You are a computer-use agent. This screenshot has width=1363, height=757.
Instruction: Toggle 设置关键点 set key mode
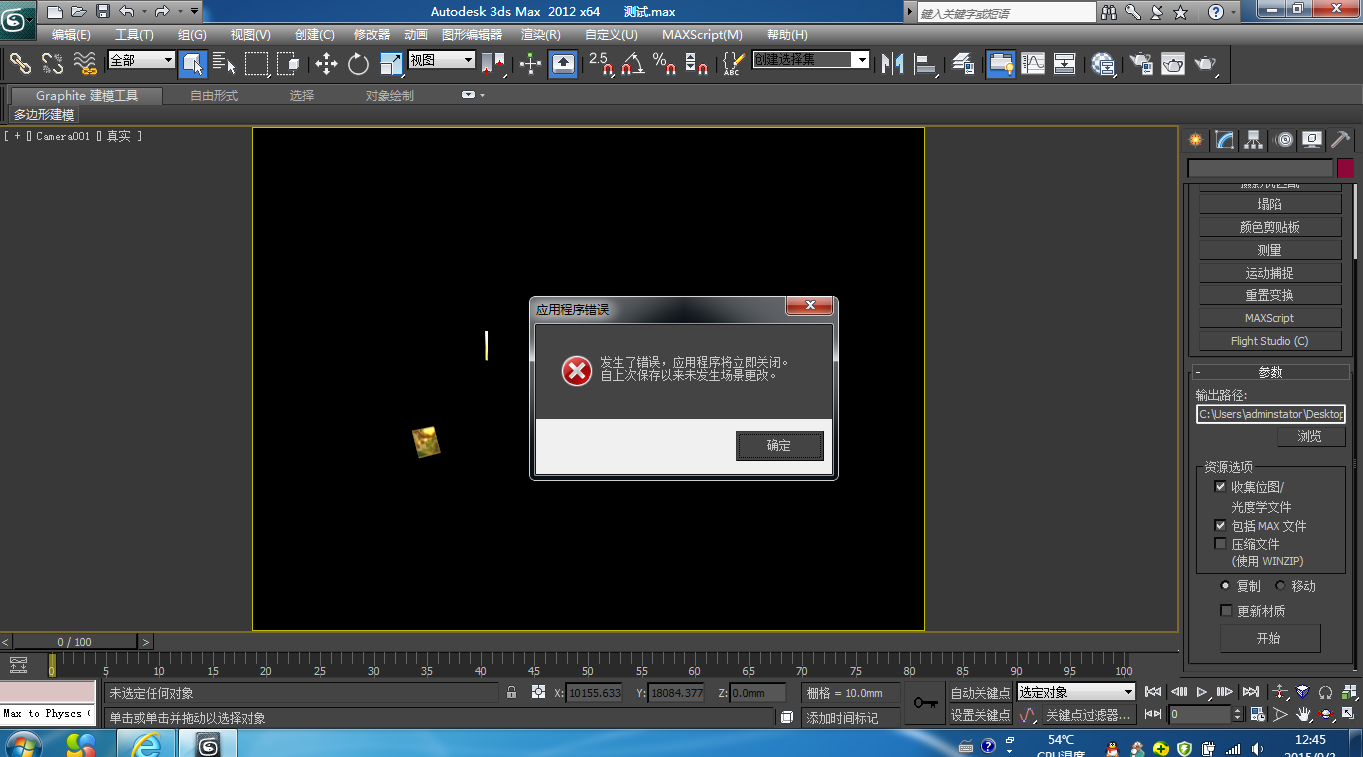point(979,715)
